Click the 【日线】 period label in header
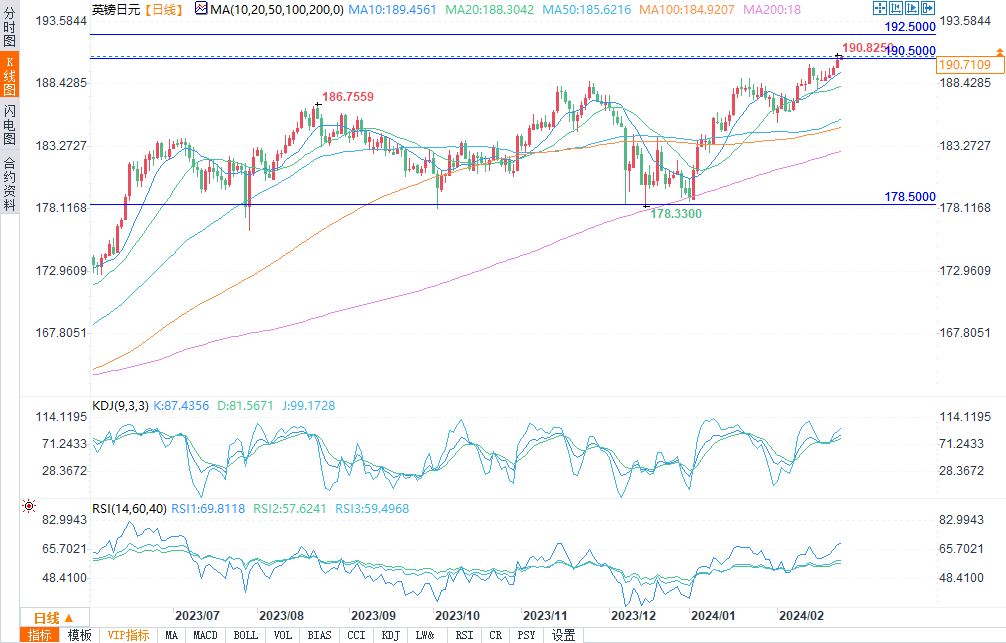 click(x=162, y=9)
